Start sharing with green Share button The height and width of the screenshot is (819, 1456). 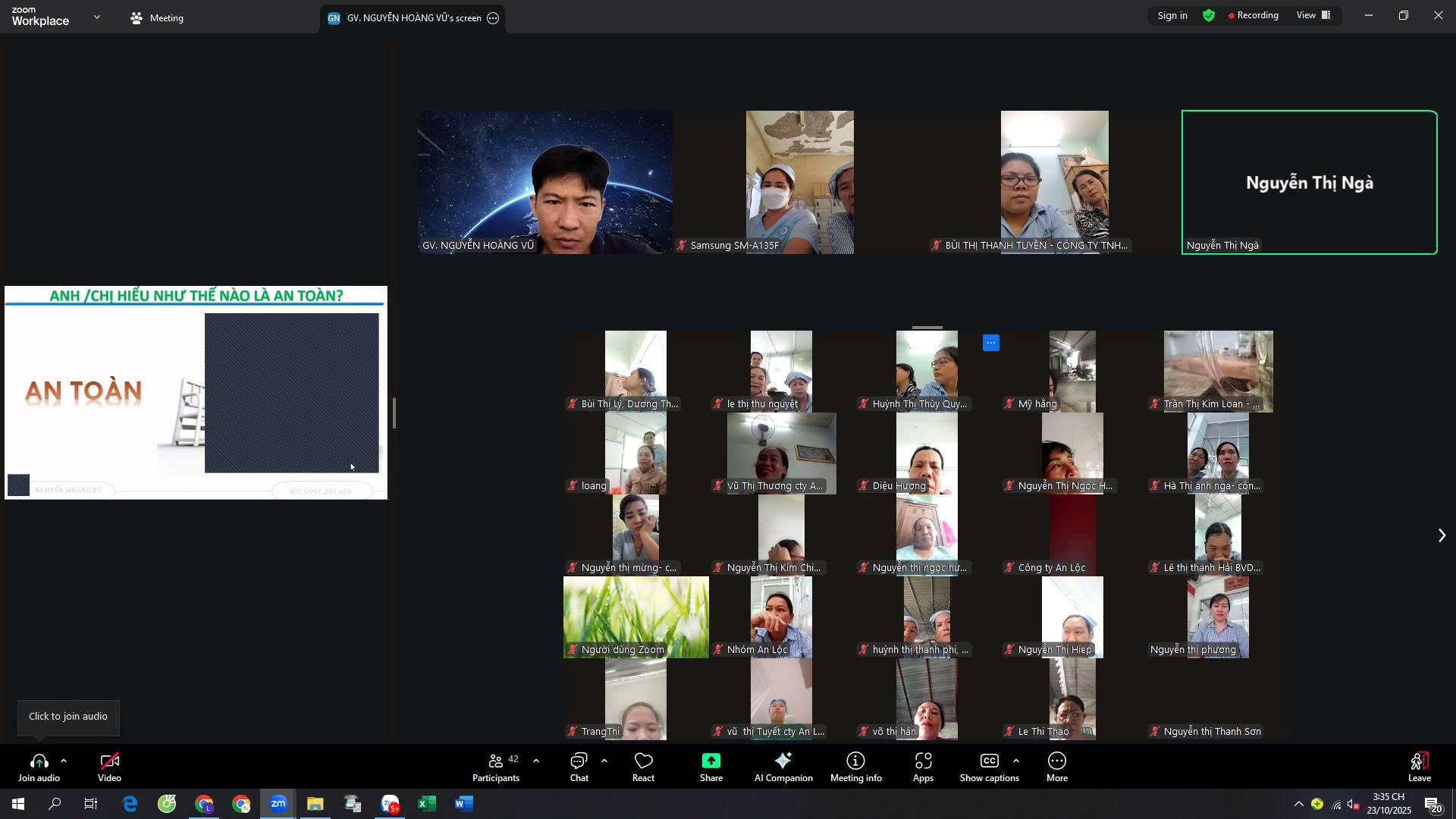pyautogui.click(x=711, y=767)
